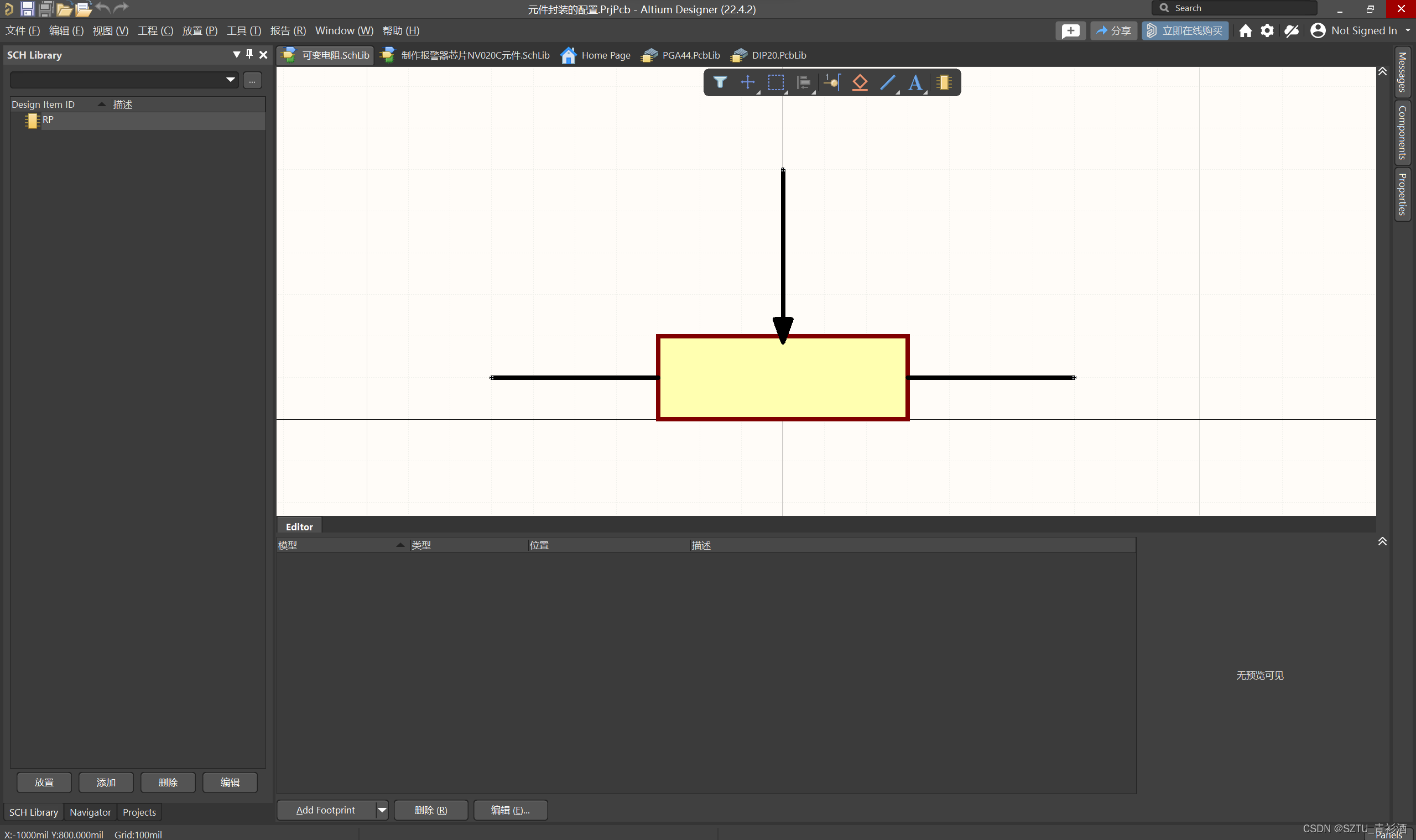The width and height of the screenshot is (1416, 840).
Task: Select the Place Pin tool
Action: 831,82
